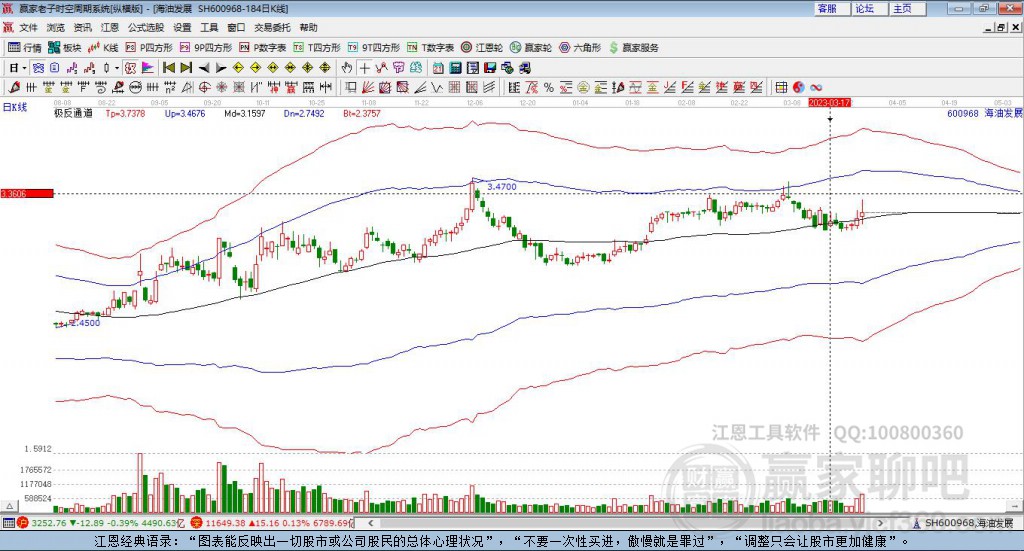Expand the candlestick style dropdown arrow

tap(117, 68)
